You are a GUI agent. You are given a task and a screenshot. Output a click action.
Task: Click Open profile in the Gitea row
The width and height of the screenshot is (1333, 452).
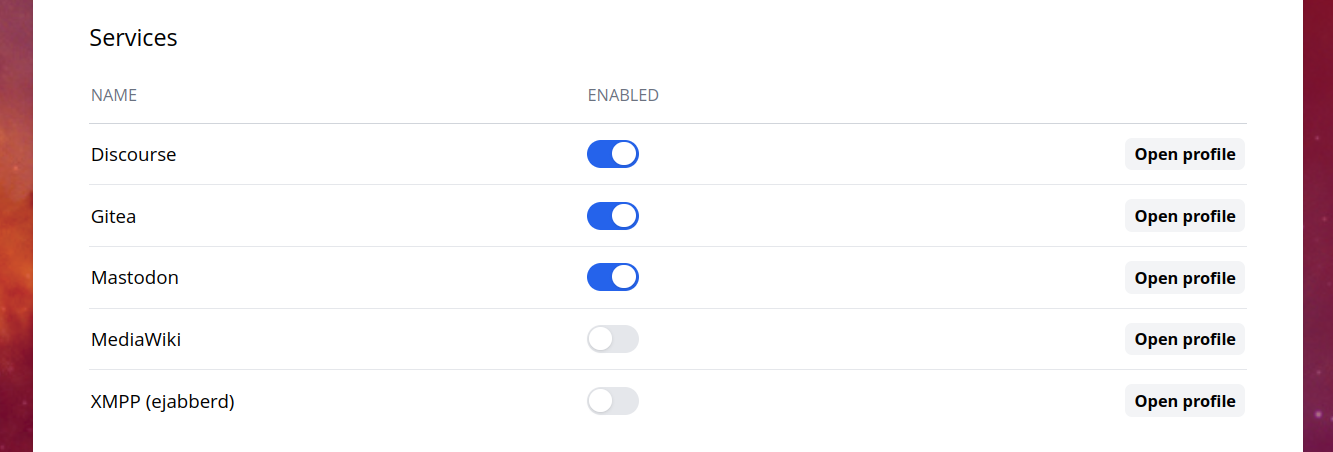point(1184,216)
